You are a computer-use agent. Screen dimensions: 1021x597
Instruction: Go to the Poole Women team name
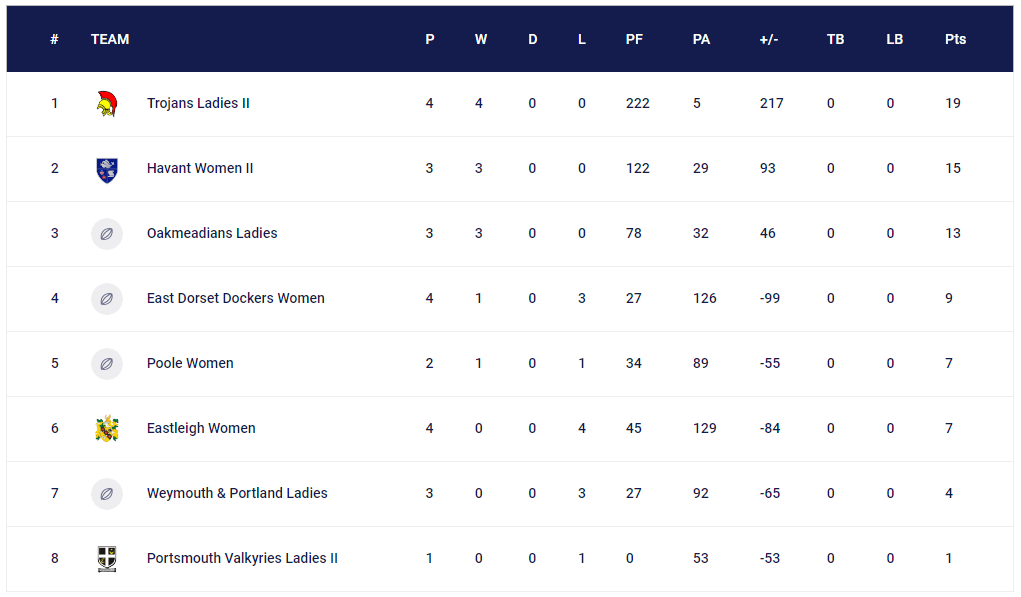190,364
